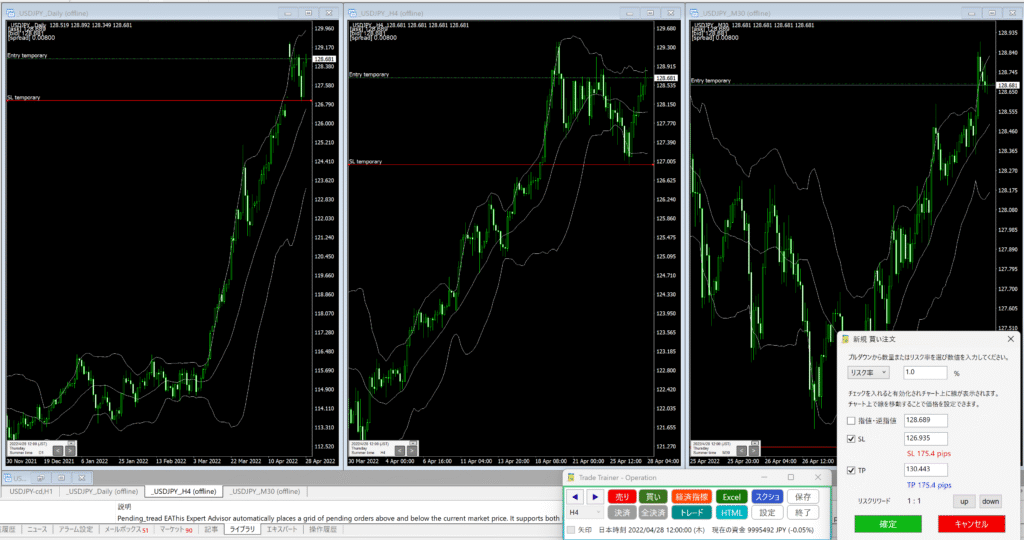Uncheck the SL checkbox
This screenshot has height=540, width=1024.
point(851,439)
